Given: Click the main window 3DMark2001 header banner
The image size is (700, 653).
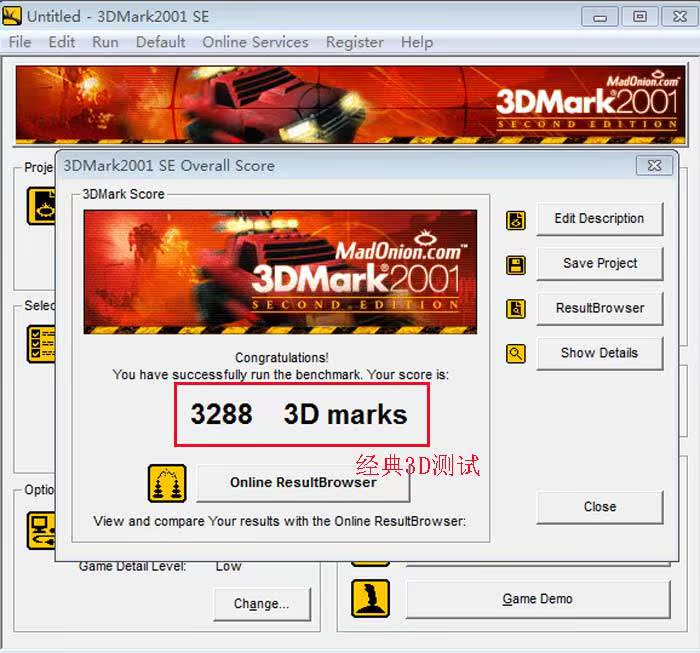Looking at the screenshot, I should pos(350,105).
